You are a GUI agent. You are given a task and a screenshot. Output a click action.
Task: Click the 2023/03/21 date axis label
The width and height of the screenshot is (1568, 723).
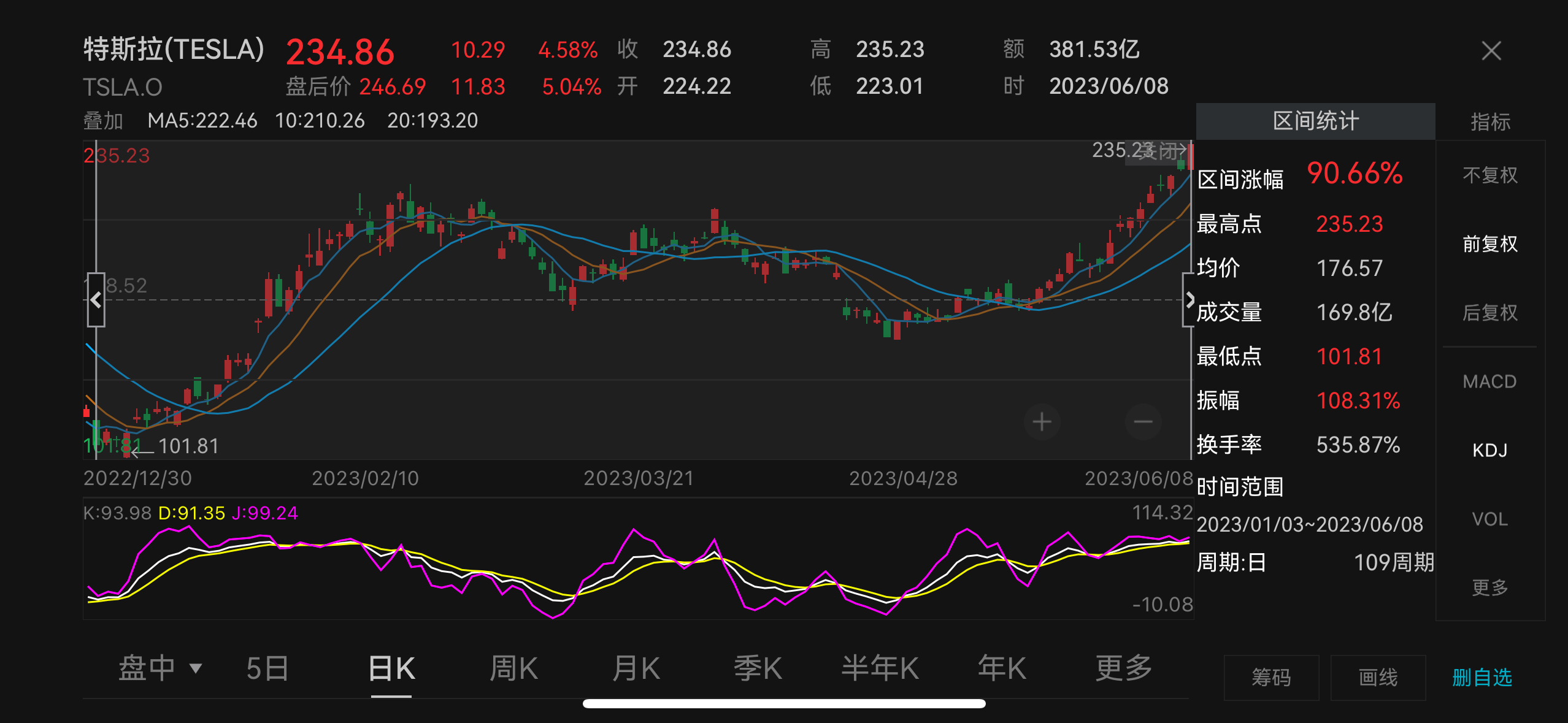tap(638, 478)
